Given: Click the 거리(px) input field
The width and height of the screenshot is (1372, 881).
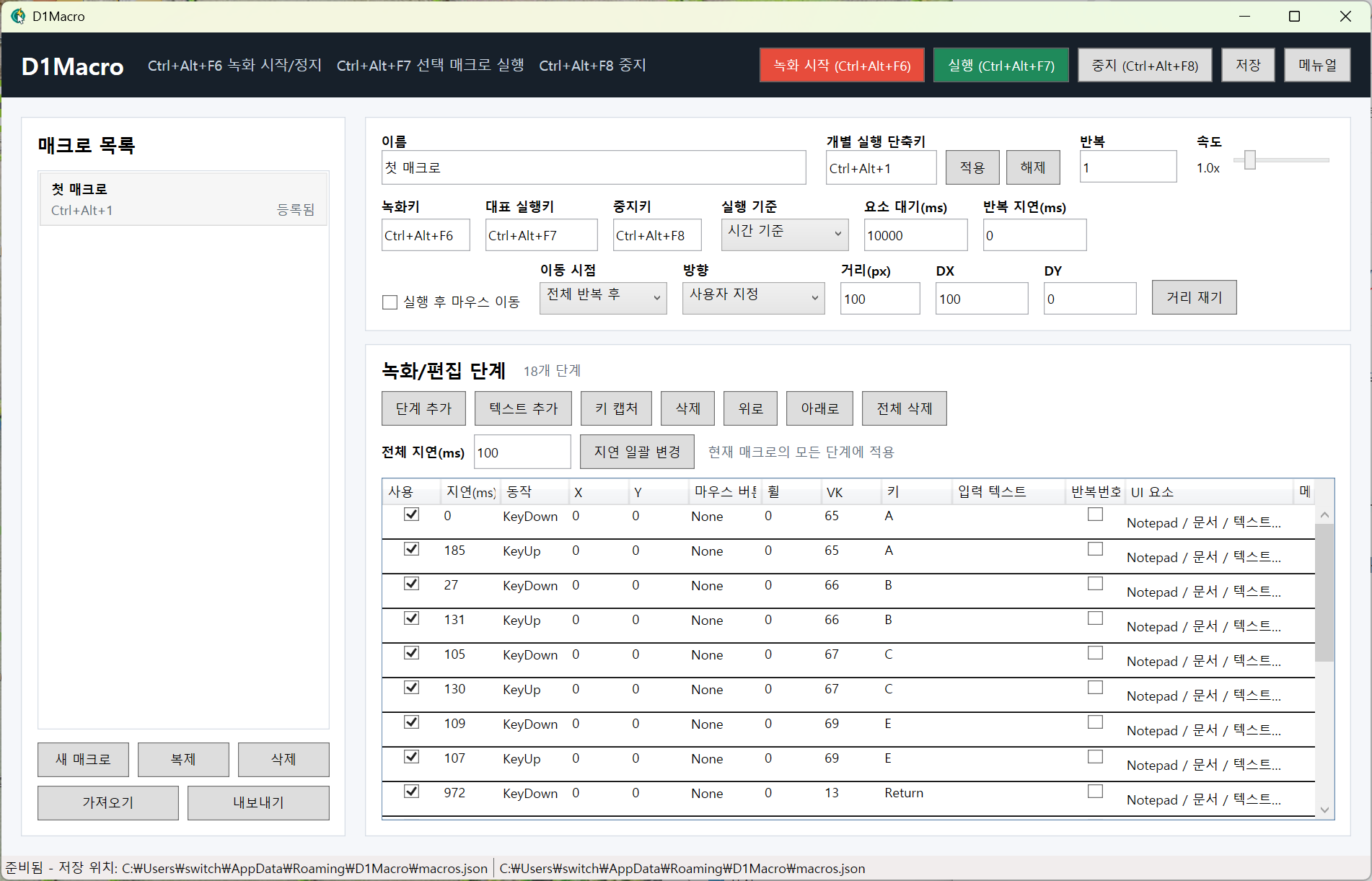Looking at the screenshot, I should [880, 299].
